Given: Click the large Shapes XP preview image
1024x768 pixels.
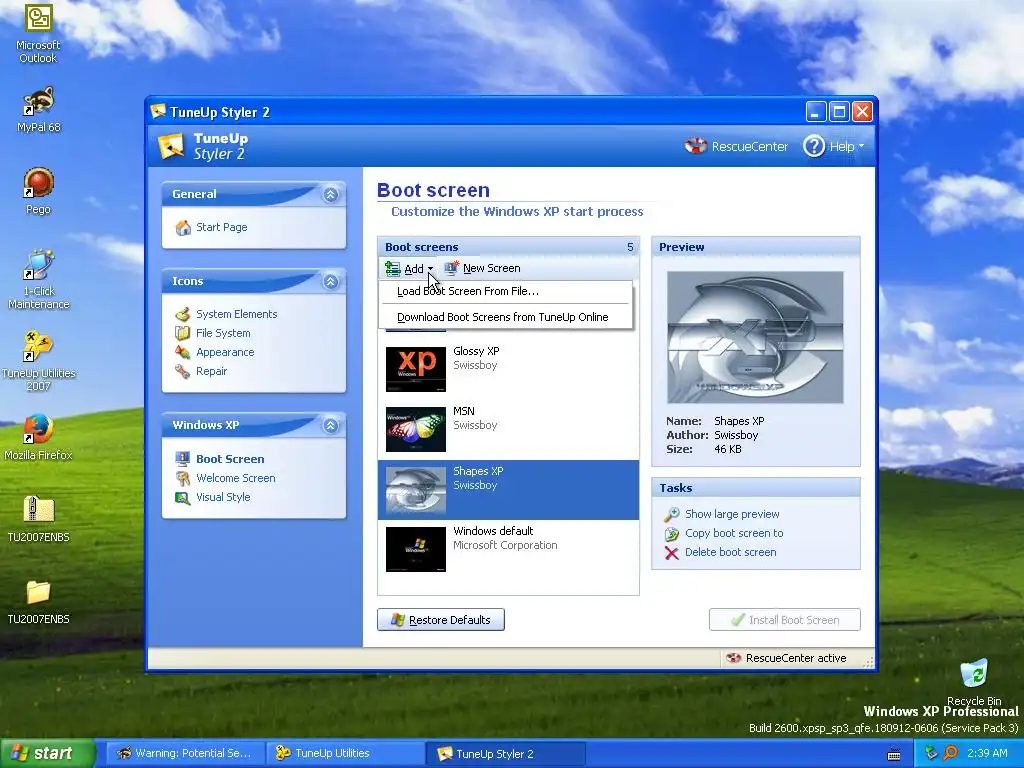Looking at the screenshot, I should (x=755, y=337).
